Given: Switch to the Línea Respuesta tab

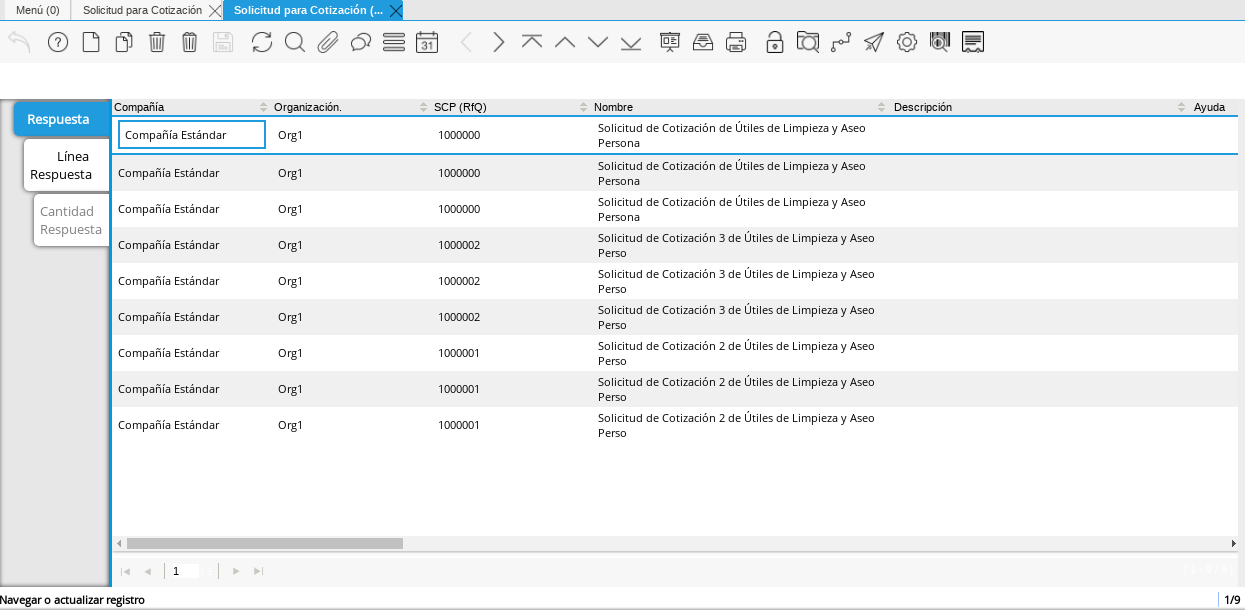Looking at the screenshot, I should point(67,165).
